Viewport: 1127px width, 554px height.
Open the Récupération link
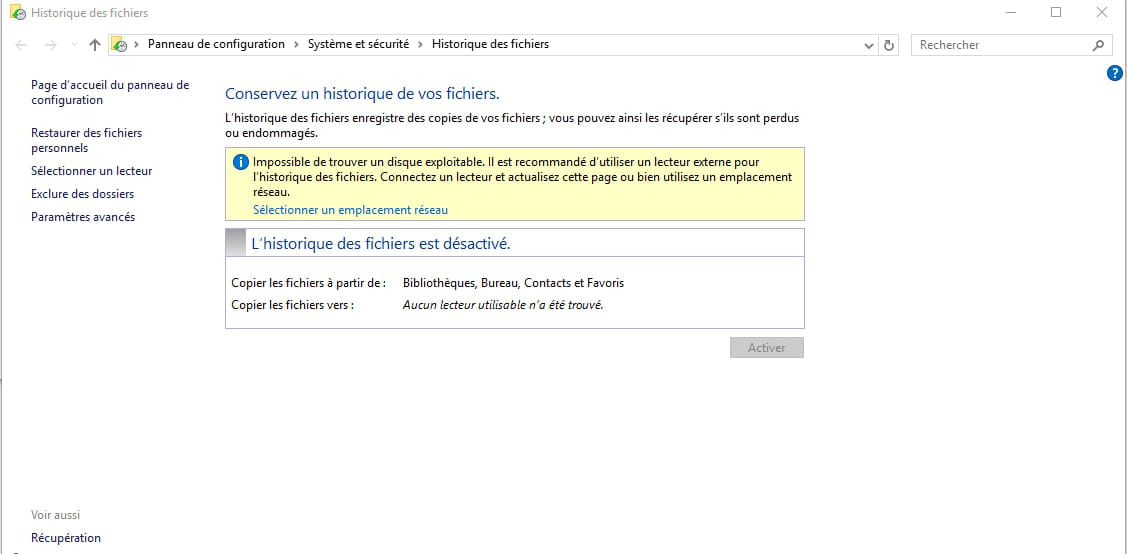click(x=66, y=538)
